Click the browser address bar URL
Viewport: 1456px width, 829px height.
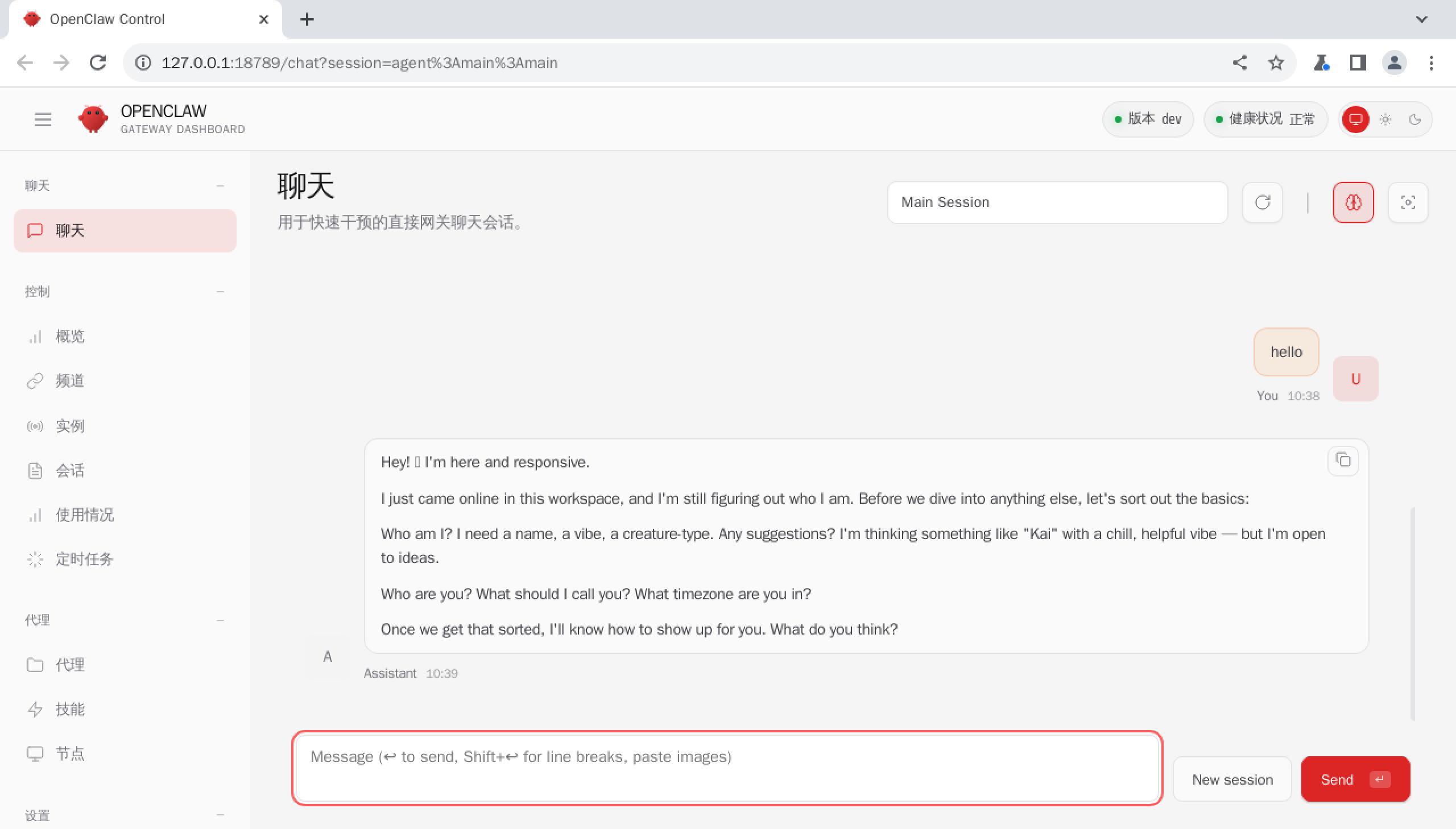click(x=359, y=63)
